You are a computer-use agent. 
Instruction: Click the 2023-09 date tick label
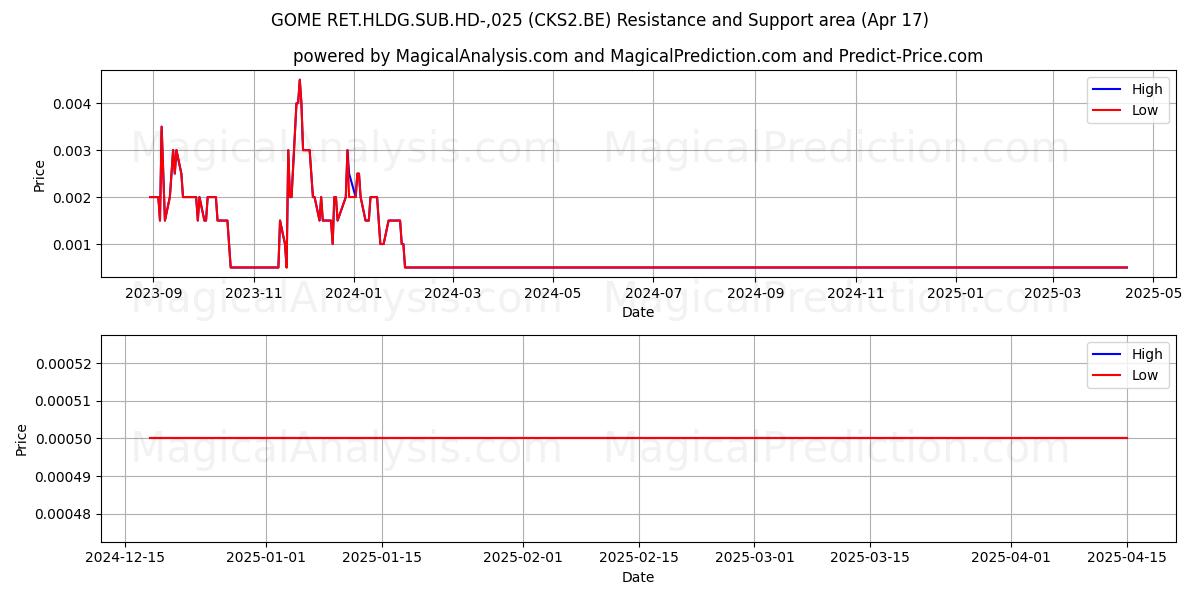(x=153, y=294)
